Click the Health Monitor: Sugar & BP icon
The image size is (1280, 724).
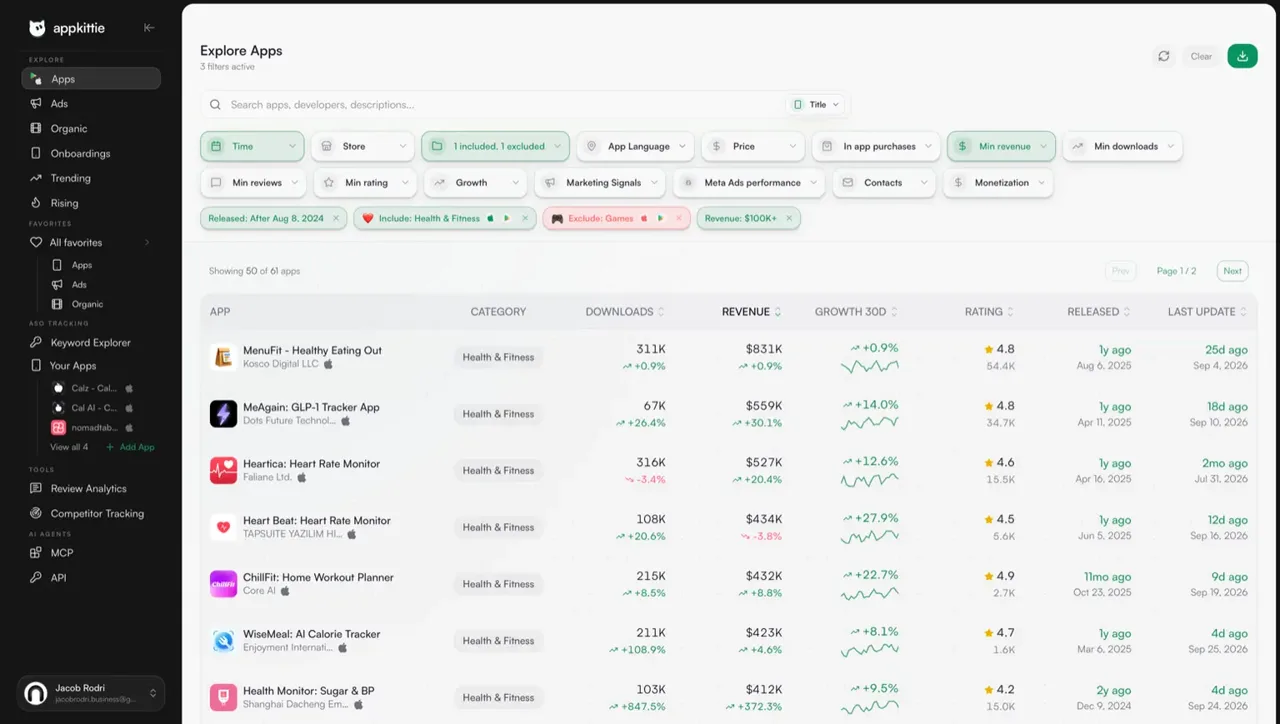pos(223,697)
